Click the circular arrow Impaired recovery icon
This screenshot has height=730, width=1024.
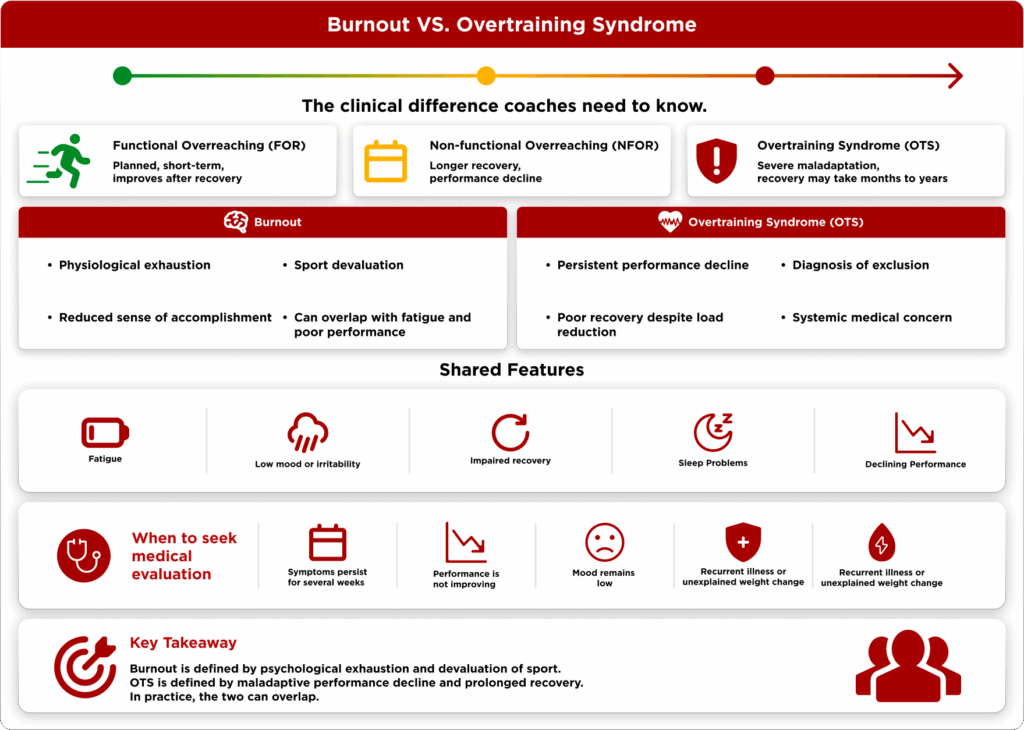click(x=510, y=432)
